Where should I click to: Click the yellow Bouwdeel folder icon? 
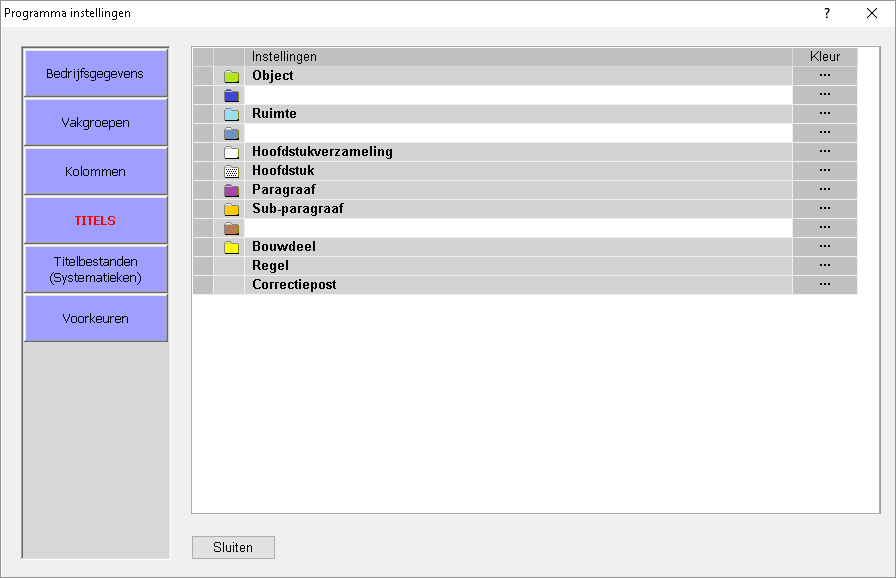[x=231, y=247]
